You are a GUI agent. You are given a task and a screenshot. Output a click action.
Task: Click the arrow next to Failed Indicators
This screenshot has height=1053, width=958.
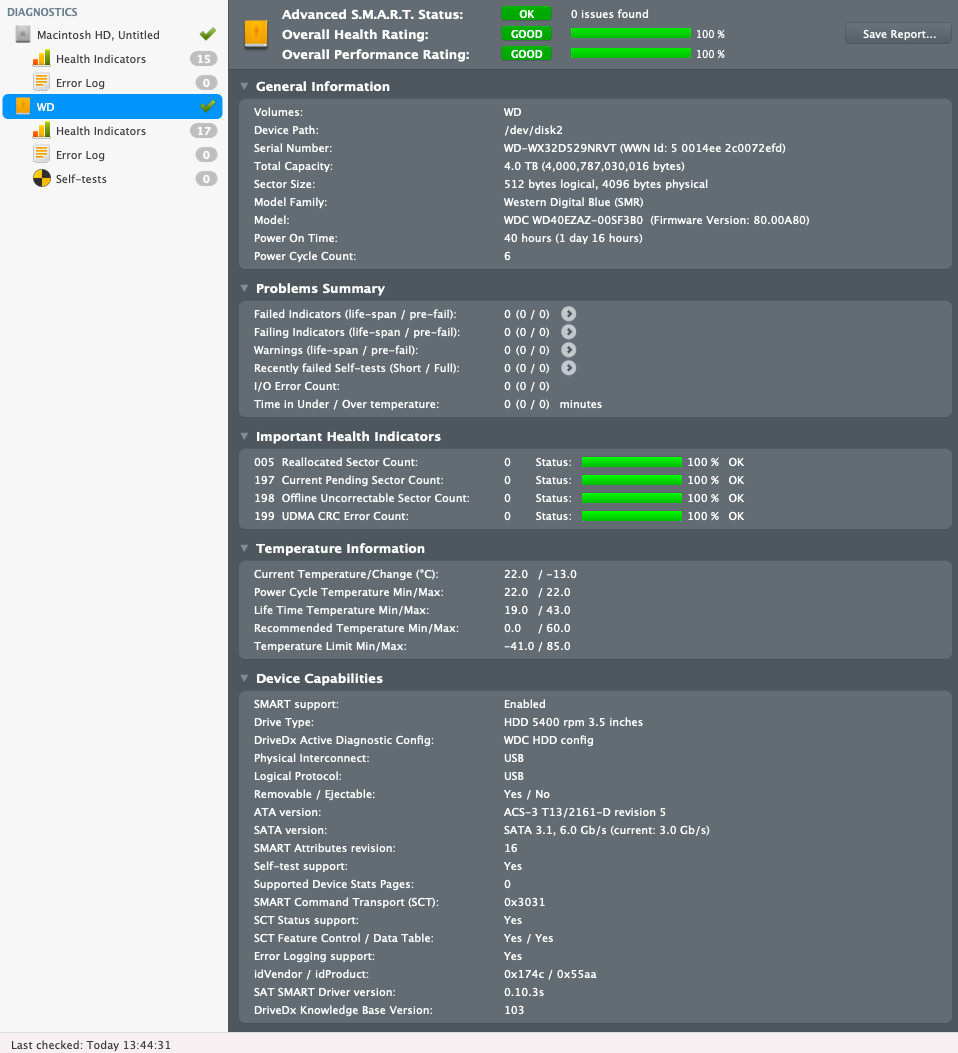569,314
